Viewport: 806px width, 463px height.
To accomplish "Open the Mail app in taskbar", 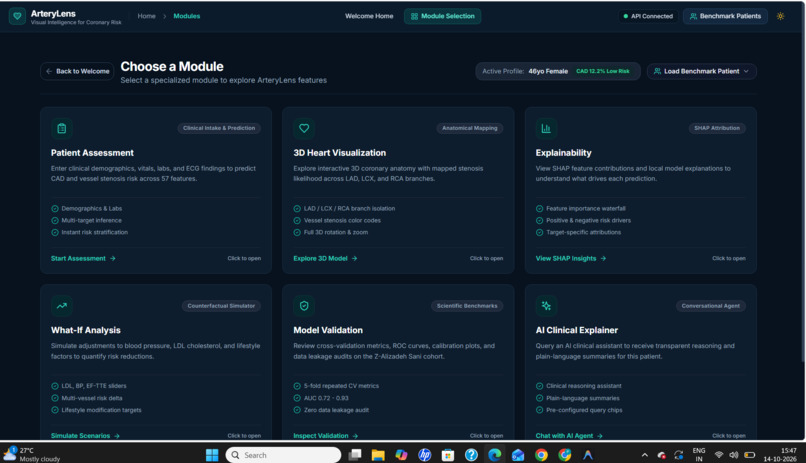I will (x=518, y=455).
